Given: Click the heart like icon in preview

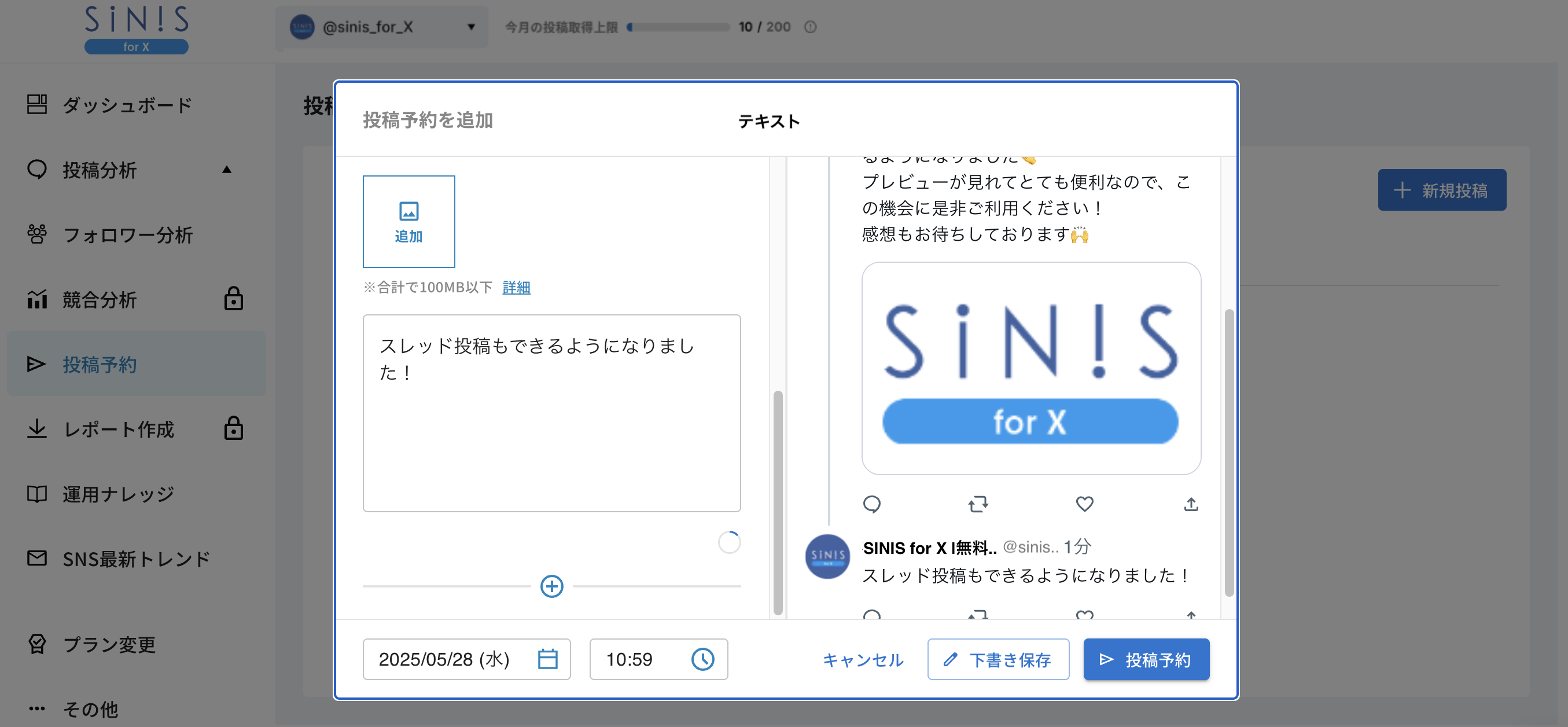Looking at the screenshot, I should (1084, 504).
